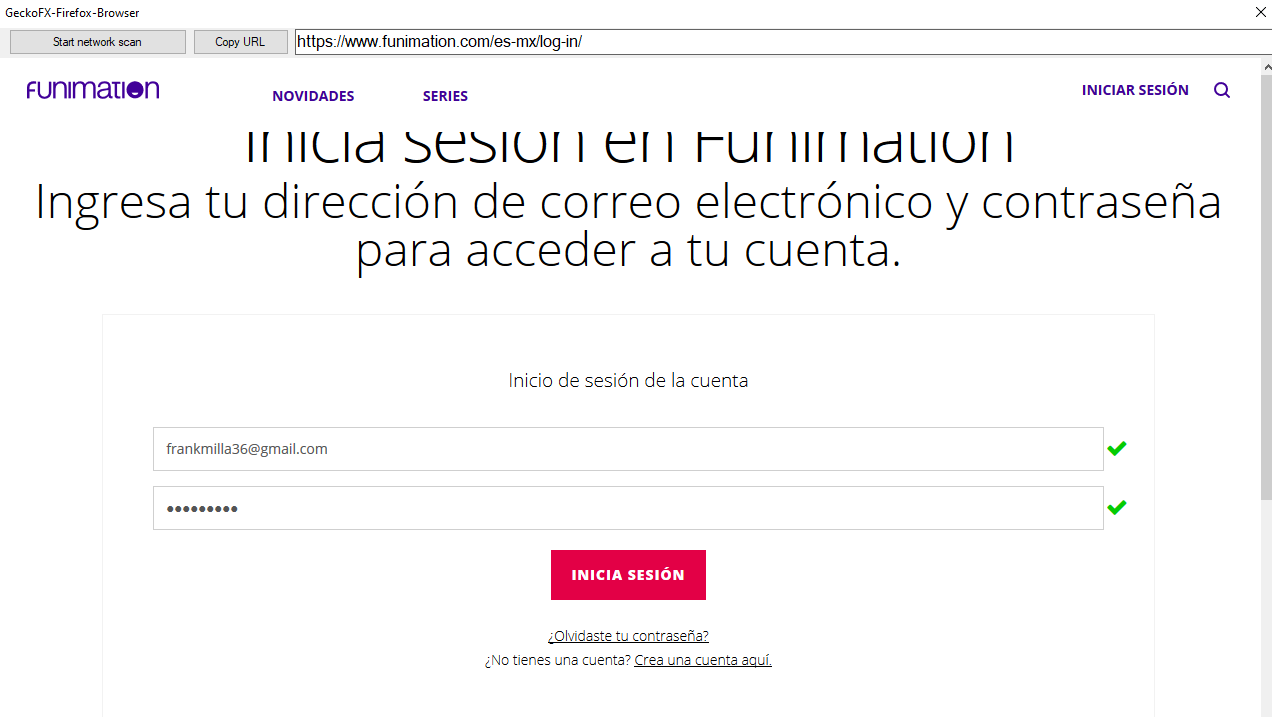Click the Inicio de sesión de la cuenta heading

(628, 380)
